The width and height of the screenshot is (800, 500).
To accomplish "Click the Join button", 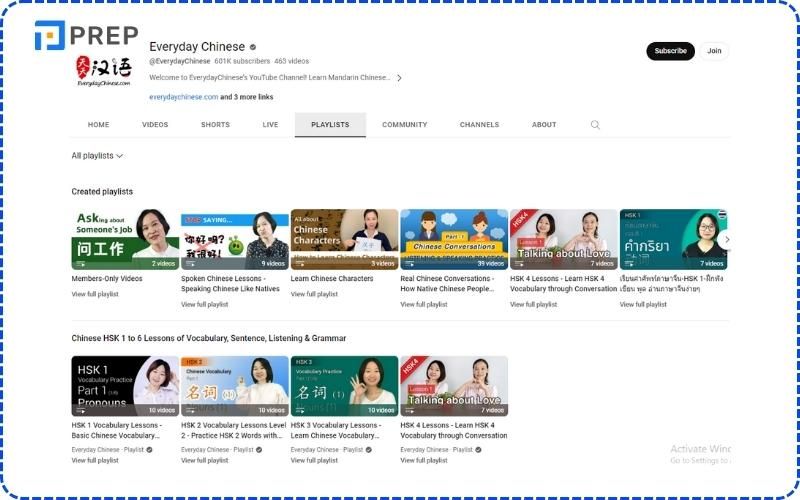I will pyautogui.click(x=714, y=51).
